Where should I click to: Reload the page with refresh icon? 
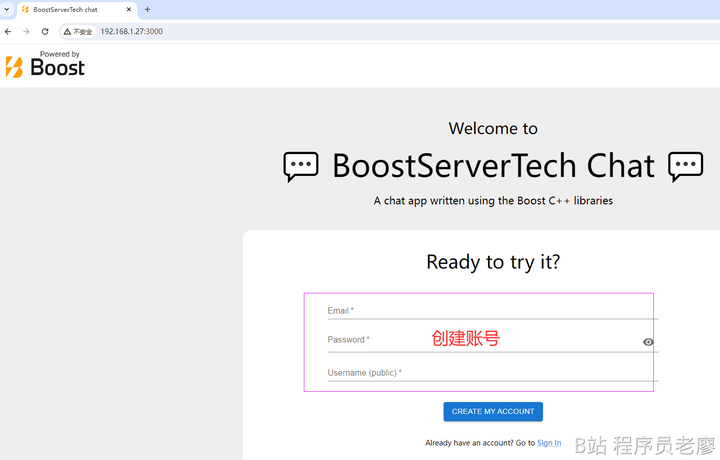(45, 32)
